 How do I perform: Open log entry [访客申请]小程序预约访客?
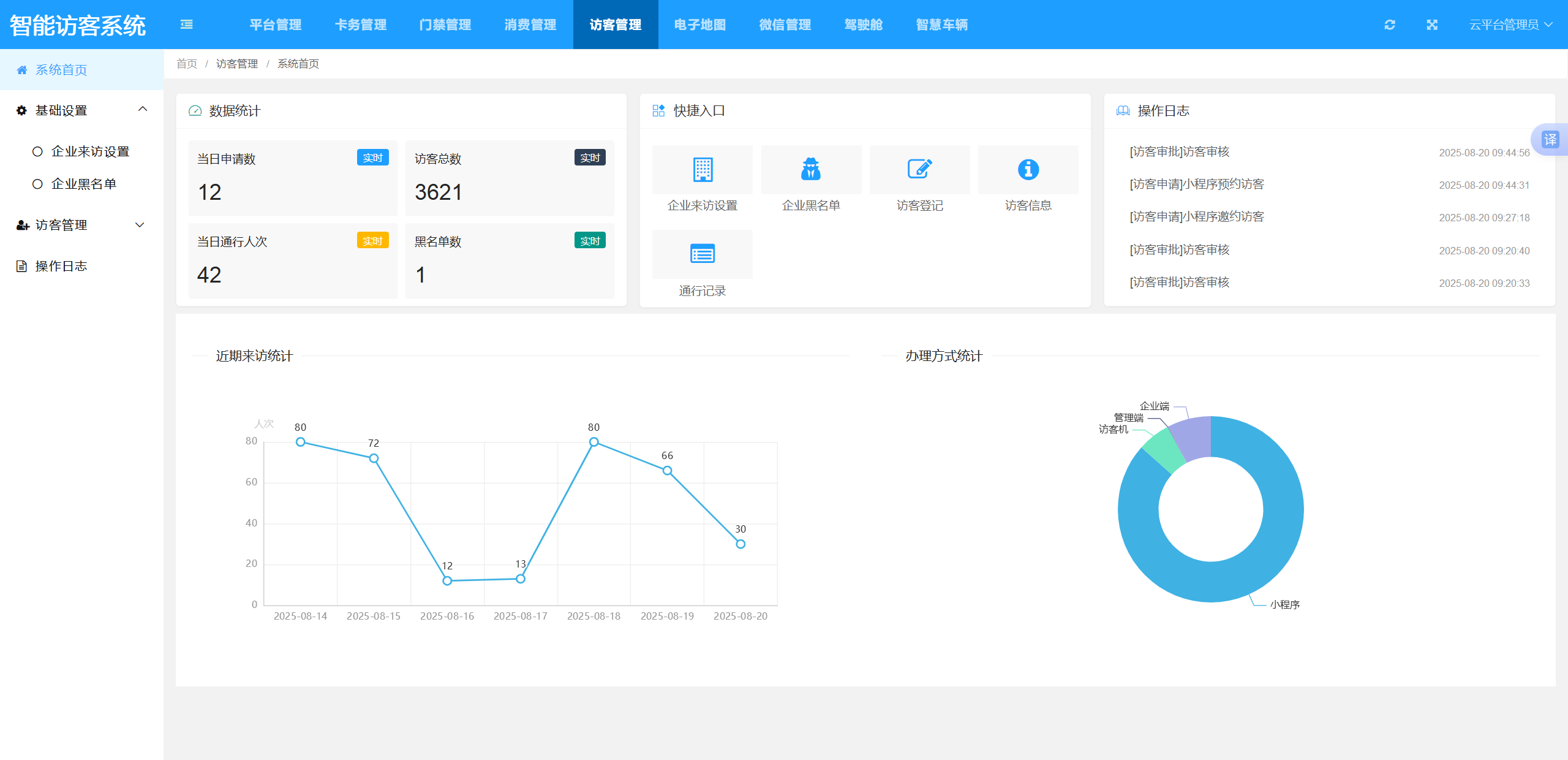[1329, 184]
